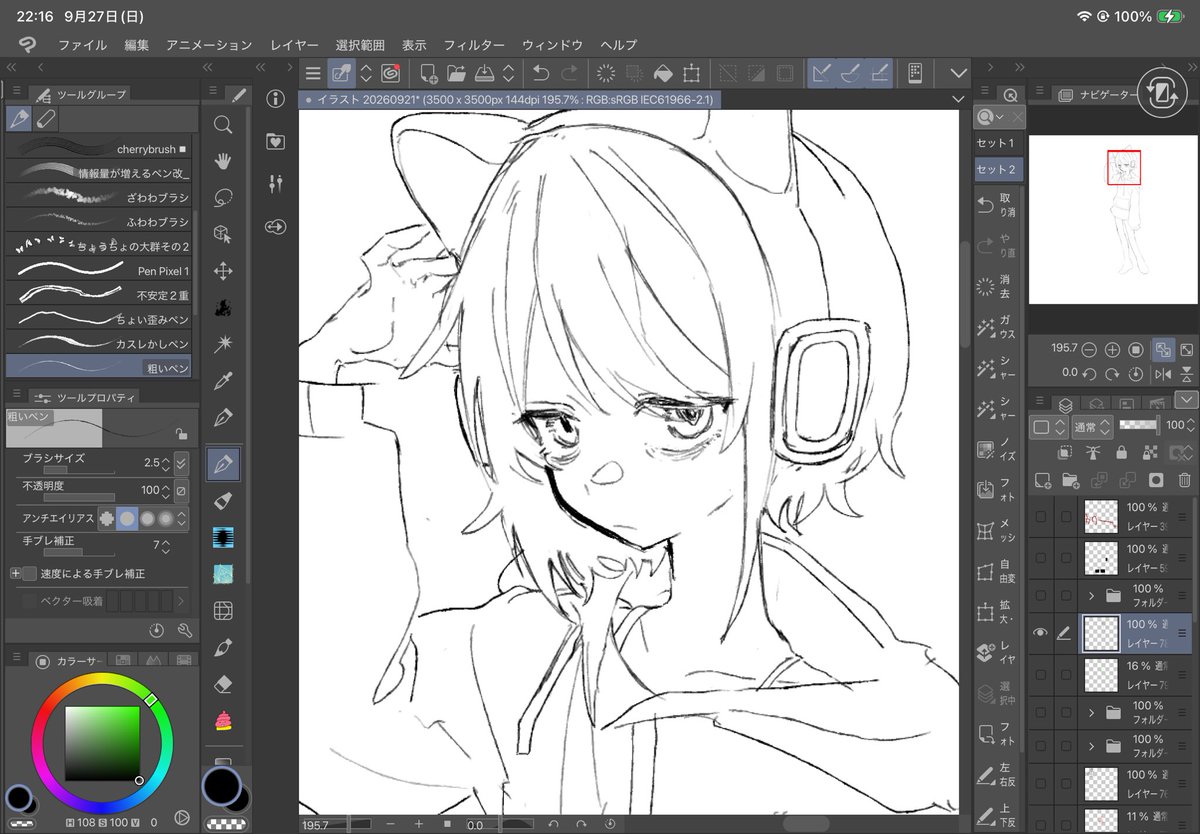Click the new canvas icon in command bar
Image resolution: width=1200 pixels, height=834 pixels.
point(429,73)
